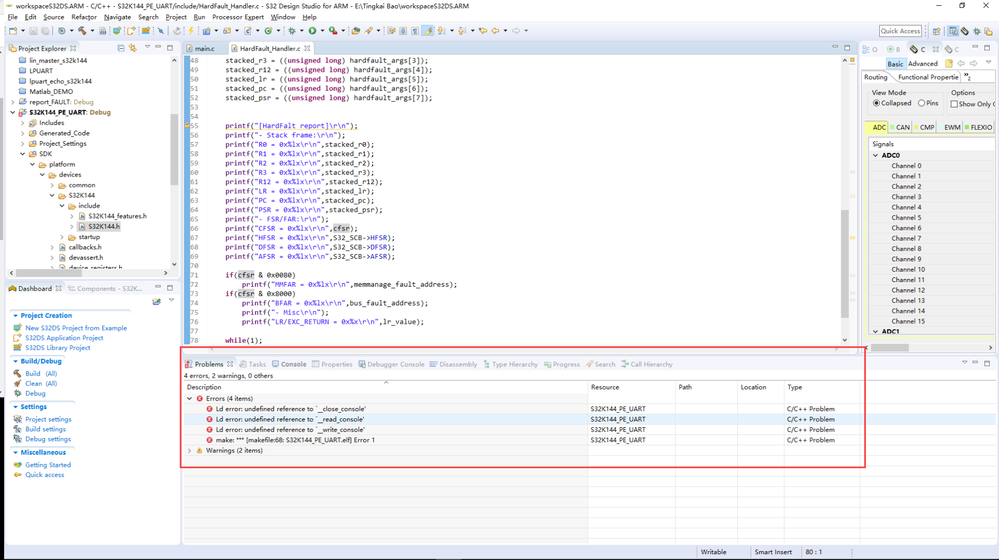The width and height of the screenshot is (999, 560).
Task: Open the Navigate menu
Action: [x=117, y=17]
